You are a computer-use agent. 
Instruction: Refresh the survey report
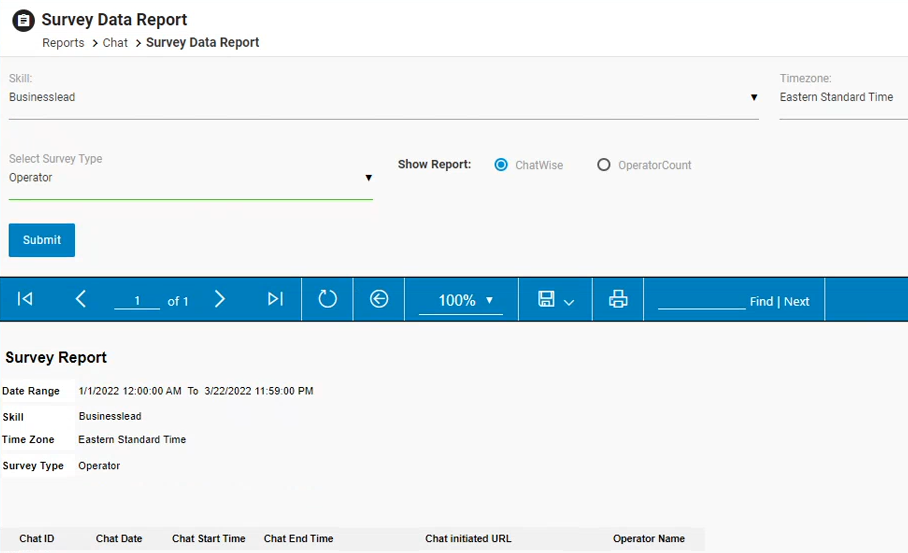pyautogui.click(x=328, y=300)
